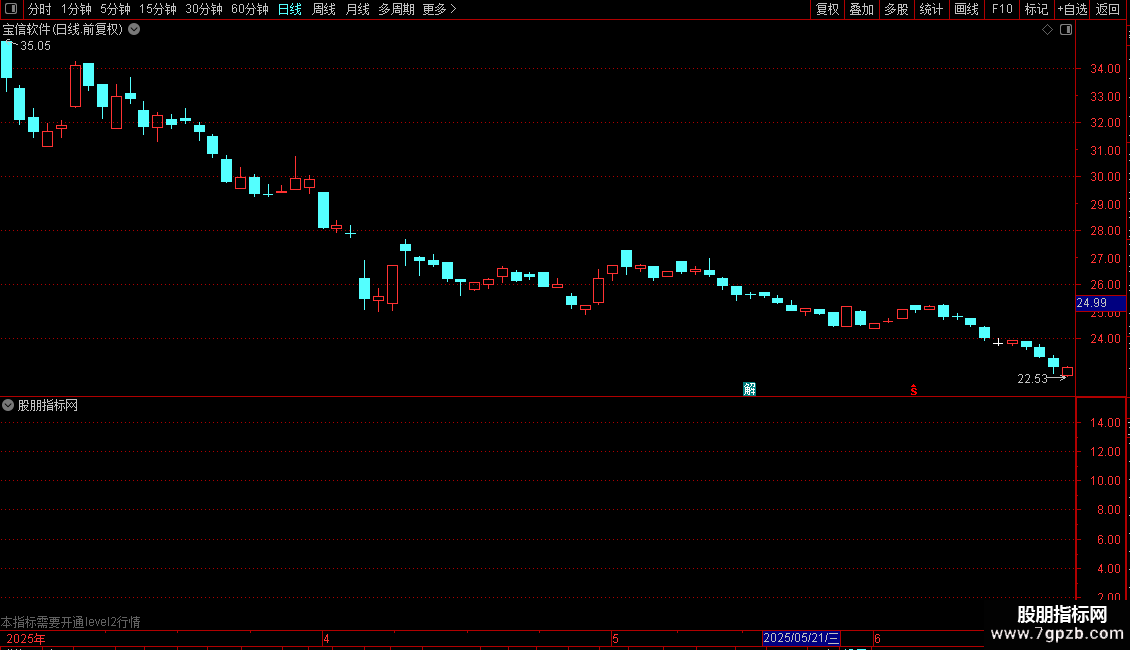The width and height of the screenshot is (1130, 650).
Task: Click the 24.99 price marker on axis
Action: coord(1100,303)
